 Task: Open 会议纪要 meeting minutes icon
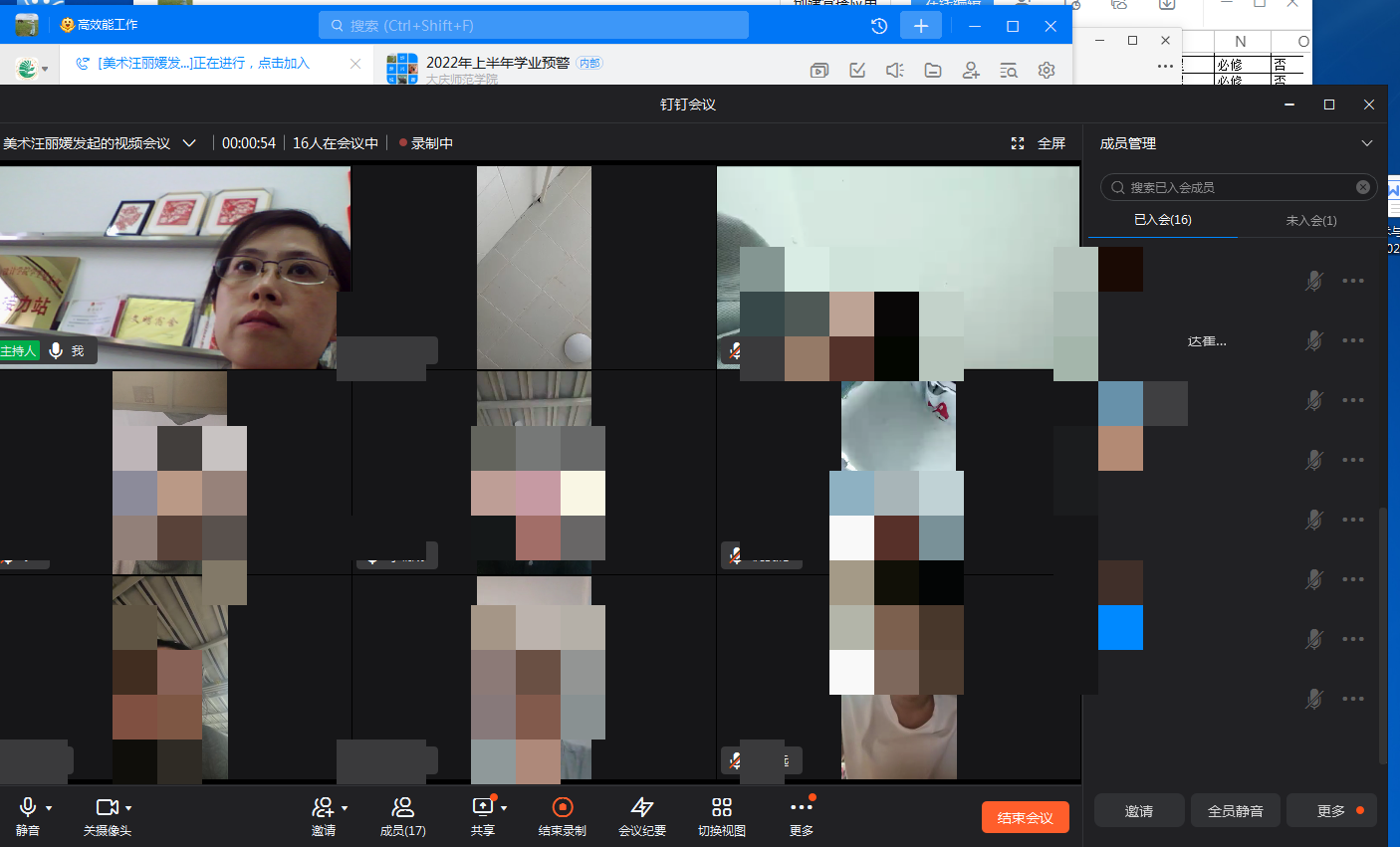click(642, 807)
